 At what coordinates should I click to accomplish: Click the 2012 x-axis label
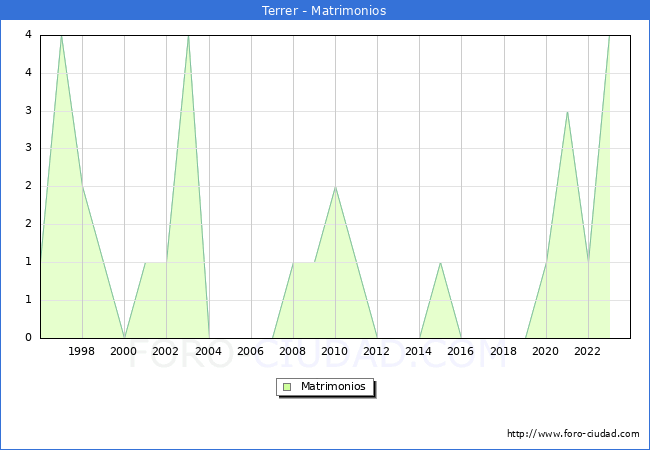point(376,351)
